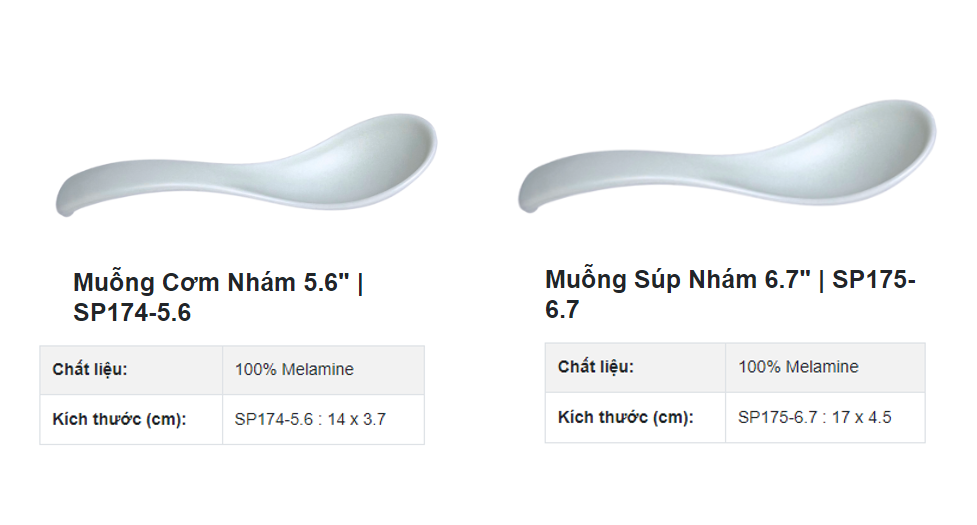The image size is (977, 525).
Task: Click the SP175- code in the soup spoon title
Action: (874, 280)
